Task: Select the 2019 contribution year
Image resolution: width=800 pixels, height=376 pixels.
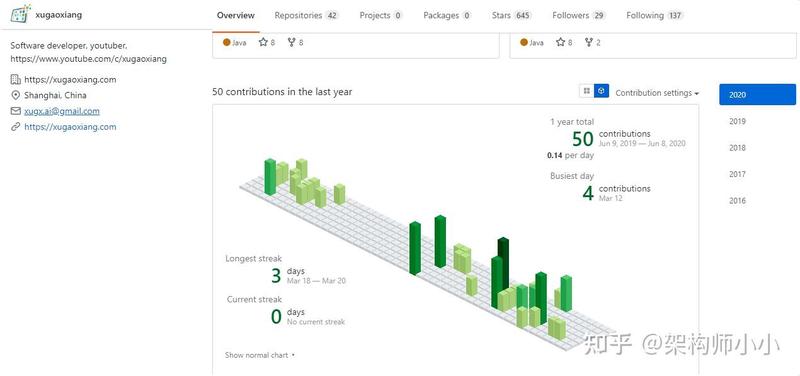Action: tap(737, 121)
